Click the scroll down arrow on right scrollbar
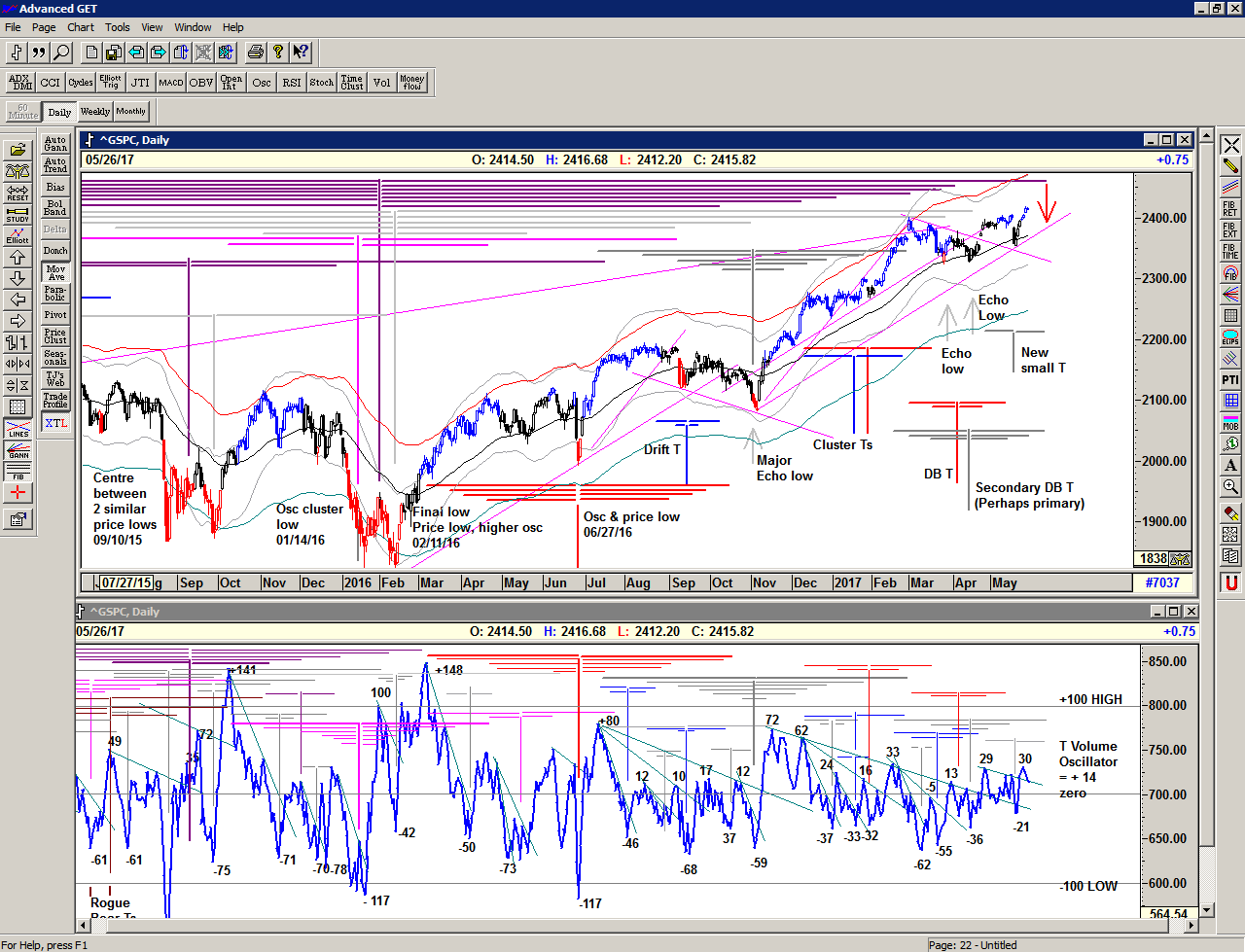This screenshot has width=1245, height=952. [x=1207, y=910]
